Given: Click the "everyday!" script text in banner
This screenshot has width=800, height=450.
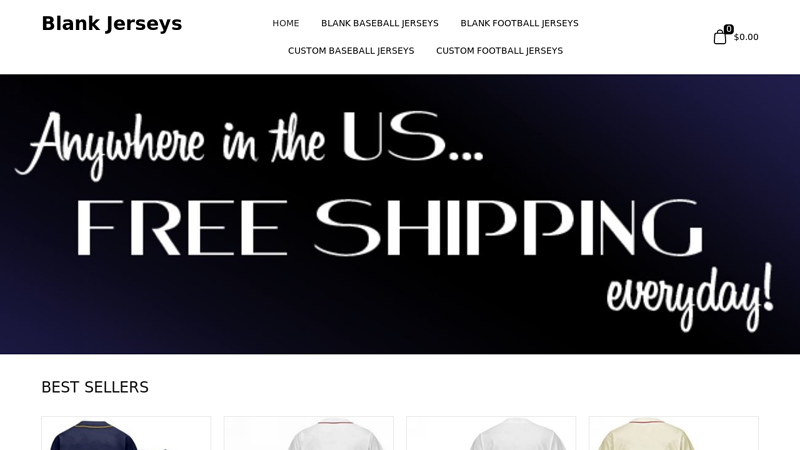Looking at the screenshot, I should coord(690,297).
